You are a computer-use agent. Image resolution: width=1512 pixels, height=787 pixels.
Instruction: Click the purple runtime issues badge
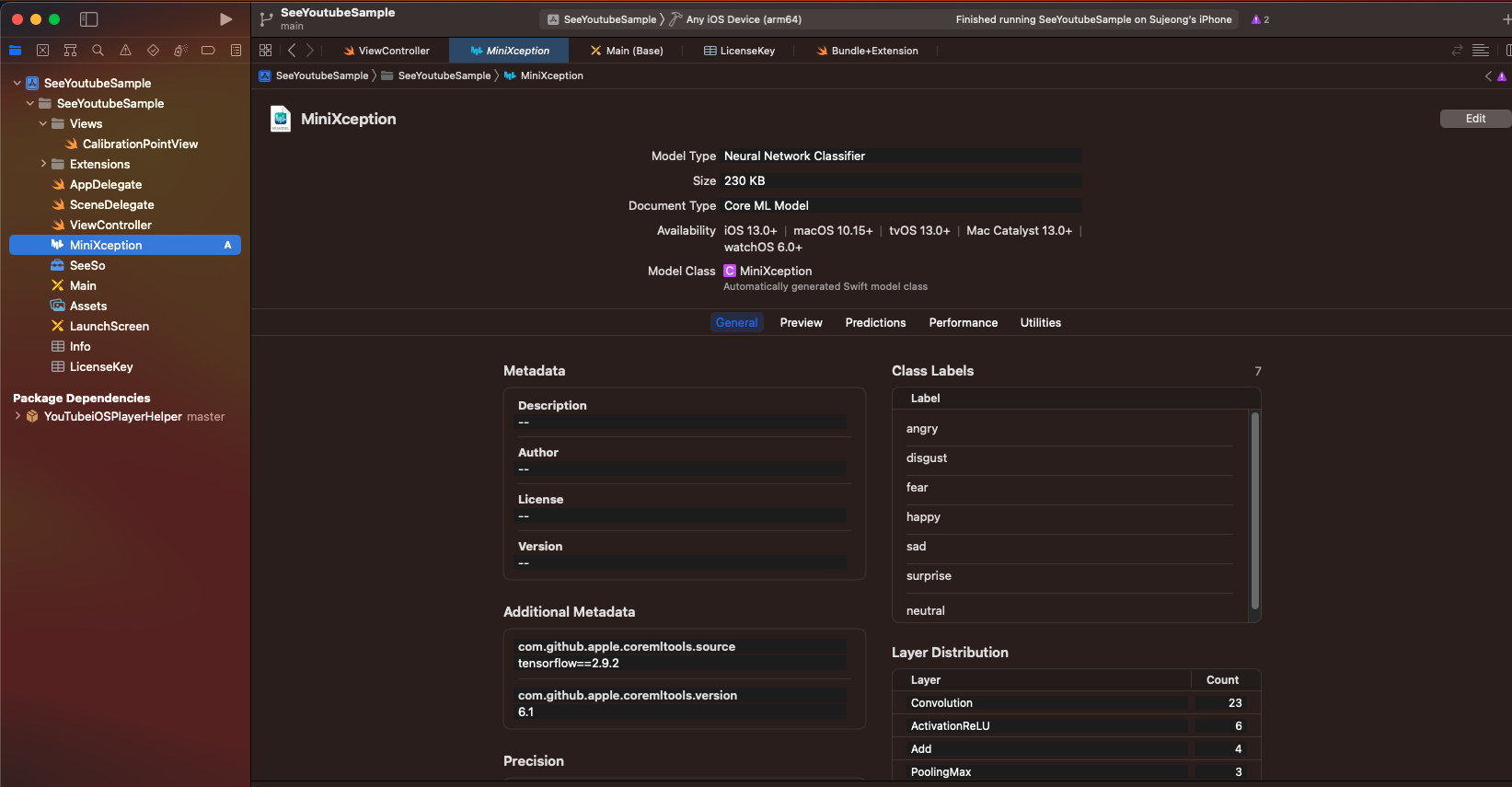pyautogui.click(x=1260, y=19)
